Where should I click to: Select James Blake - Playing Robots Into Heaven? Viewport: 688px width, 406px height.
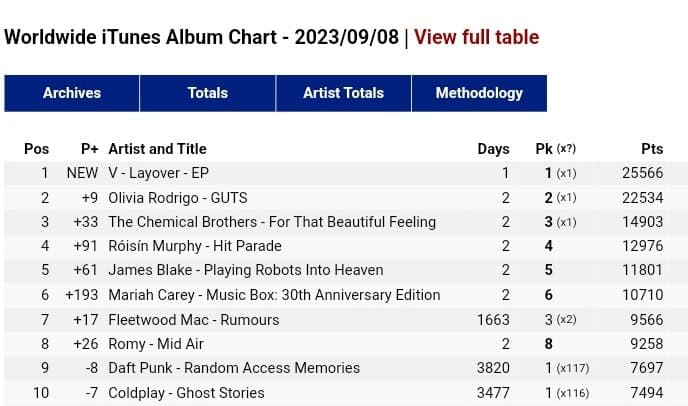[x=245, y=270]
